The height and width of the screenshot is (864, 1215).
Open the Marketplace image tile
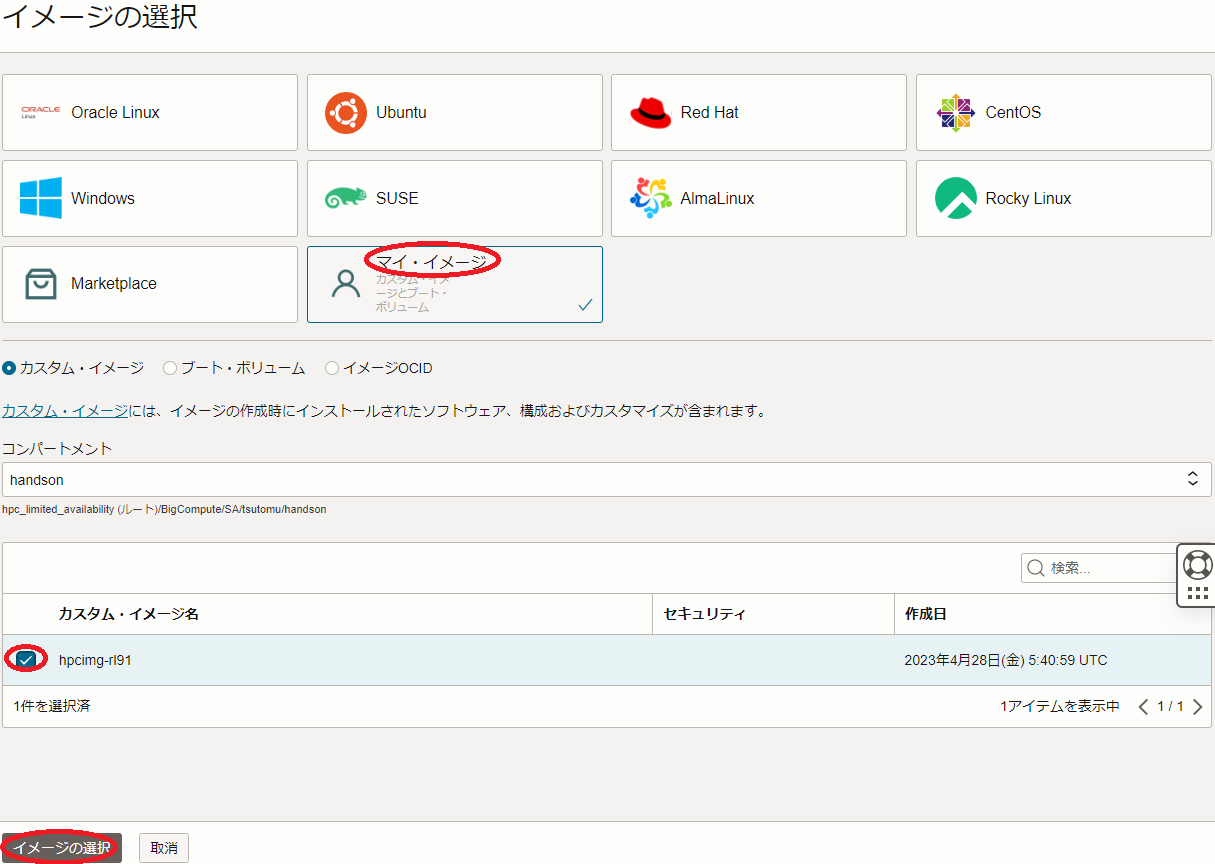(x=150, y=284)
